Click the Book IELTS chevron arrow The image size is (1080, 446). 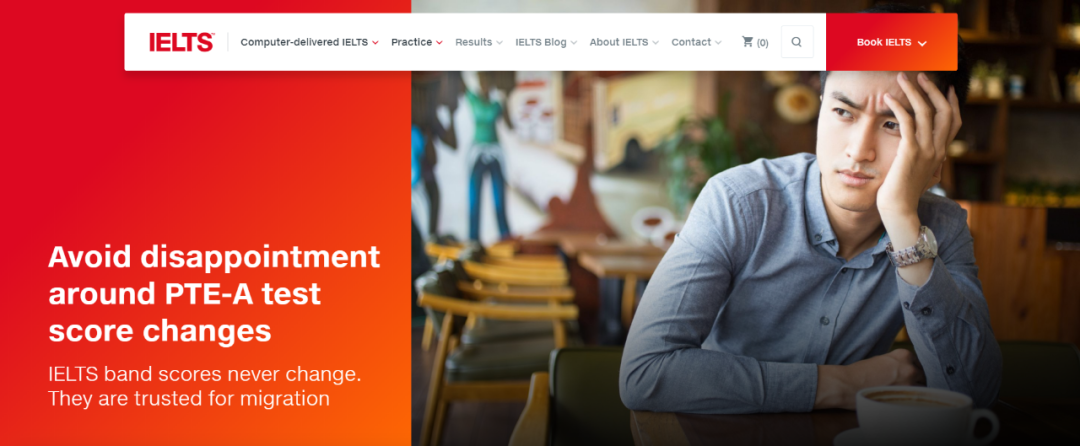pos(922,43)
